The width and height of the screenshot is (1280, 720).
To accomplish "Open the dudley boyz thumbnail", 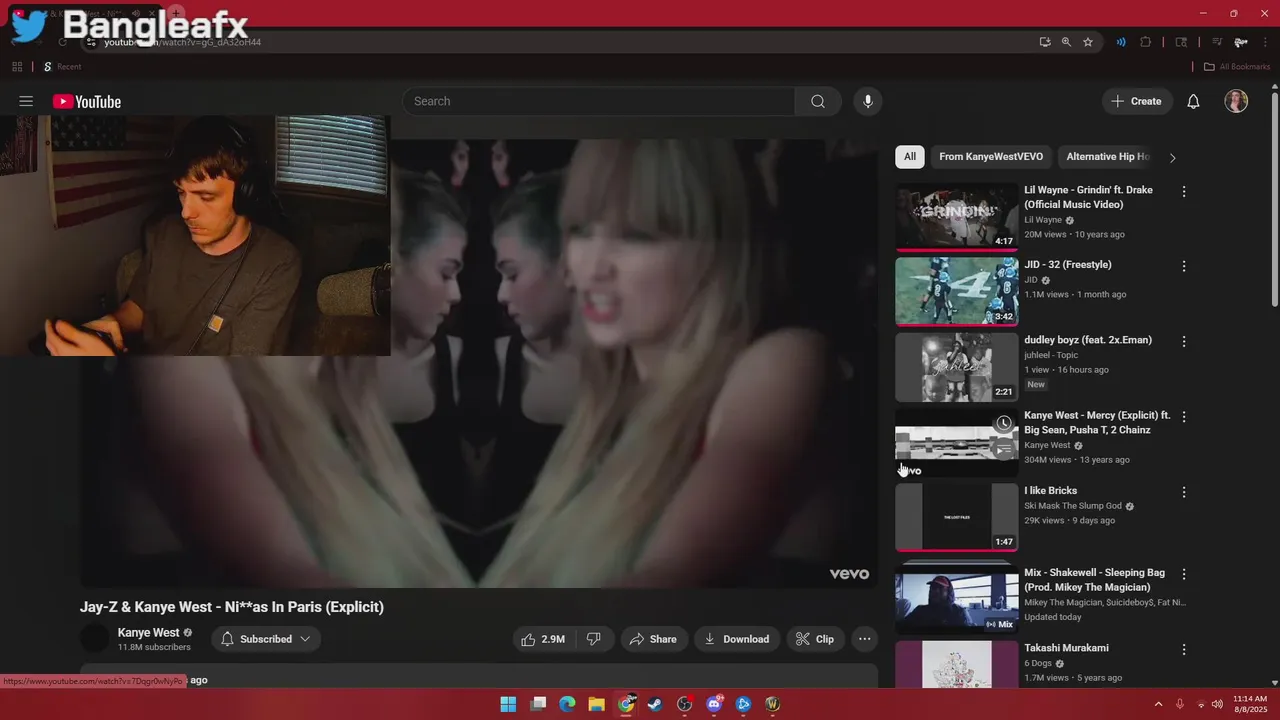I will (957, 366).
